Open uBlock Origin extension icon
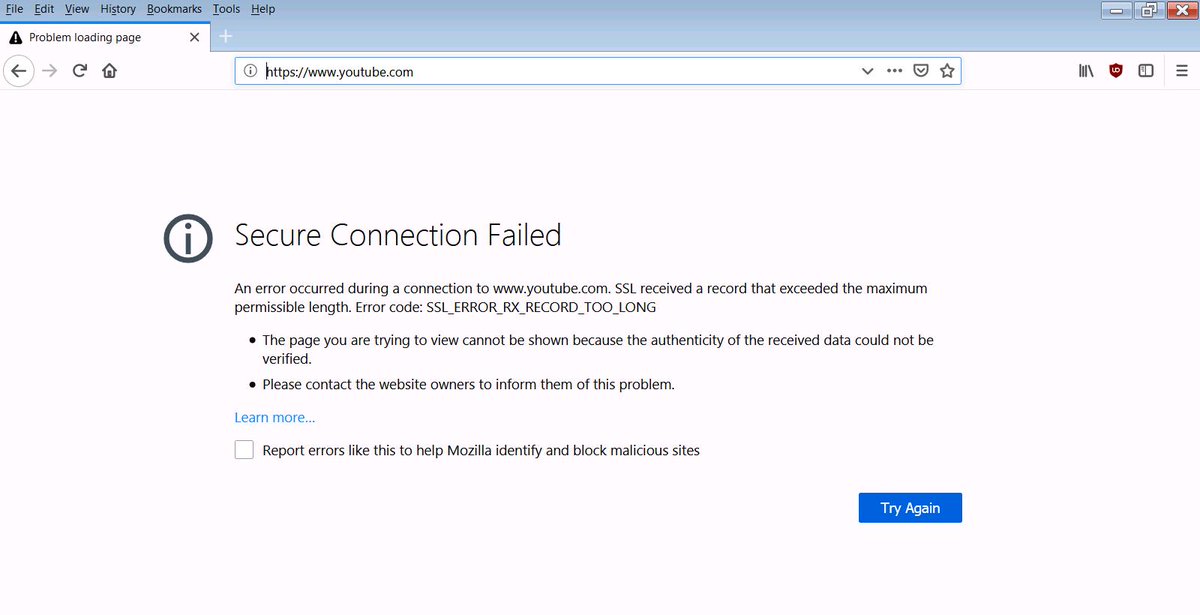The width and height of the screenshot is (1200, 615). (x=1116, y=71)
